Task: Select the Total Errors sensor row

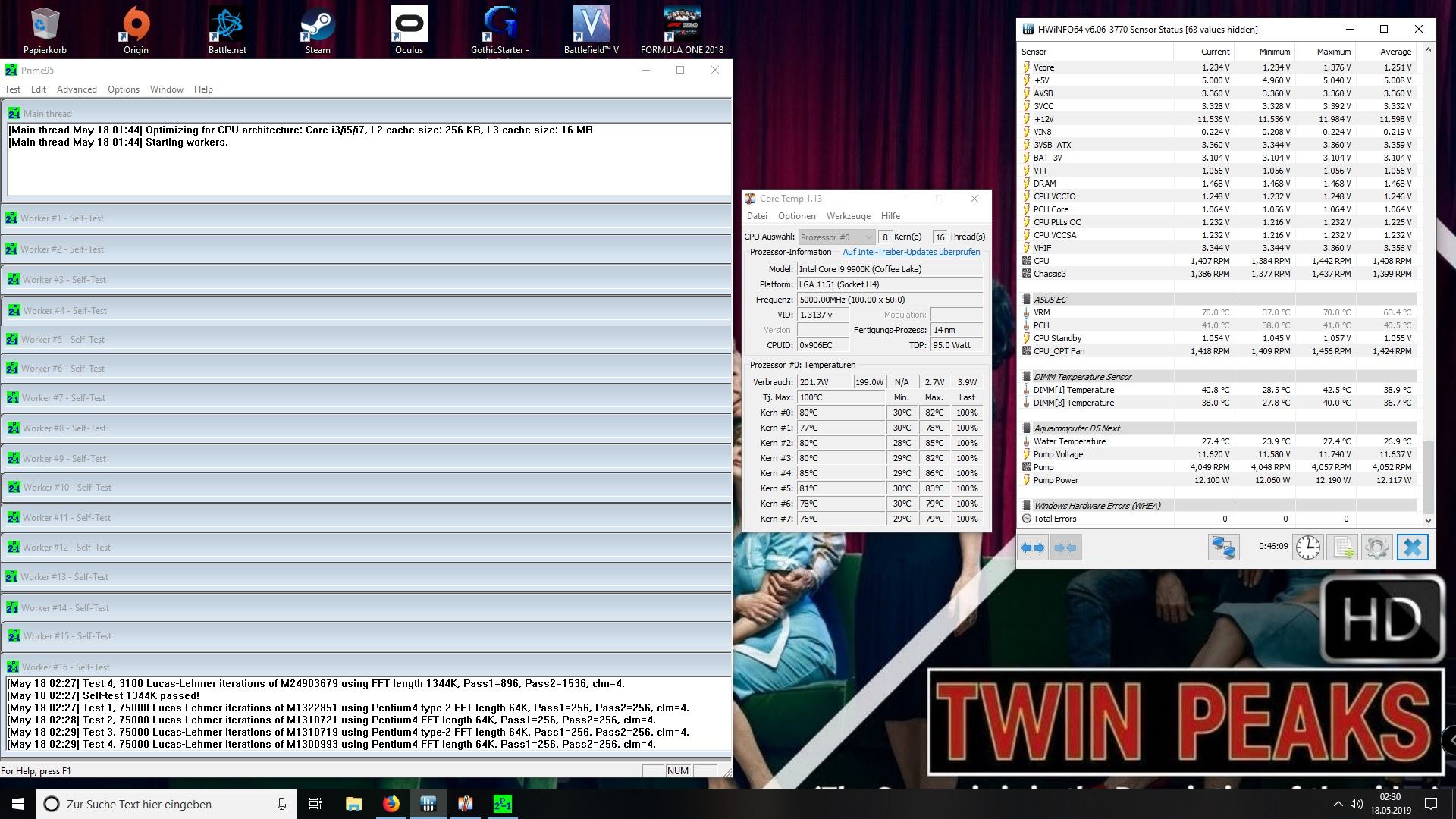Action: pyautogui.click(x=1218, y=519)
